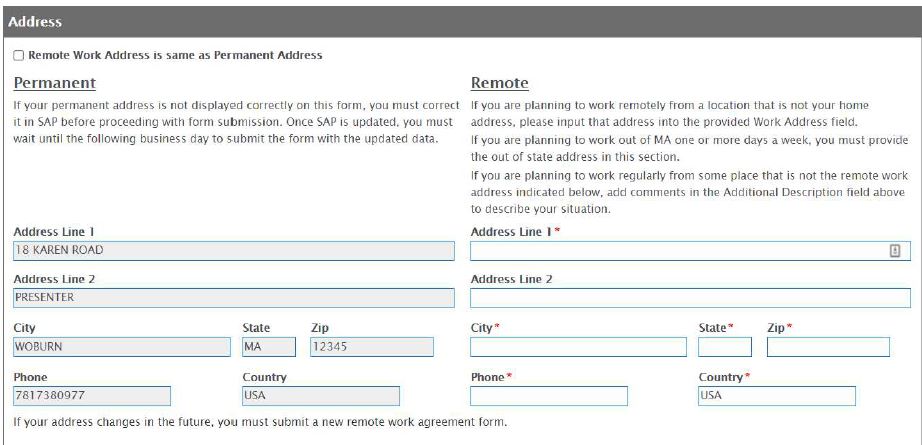Image resolution: width=922 pixels, height=445 pixels.
Task: Click Permanent Zip field '12345'
Action: 370,347
